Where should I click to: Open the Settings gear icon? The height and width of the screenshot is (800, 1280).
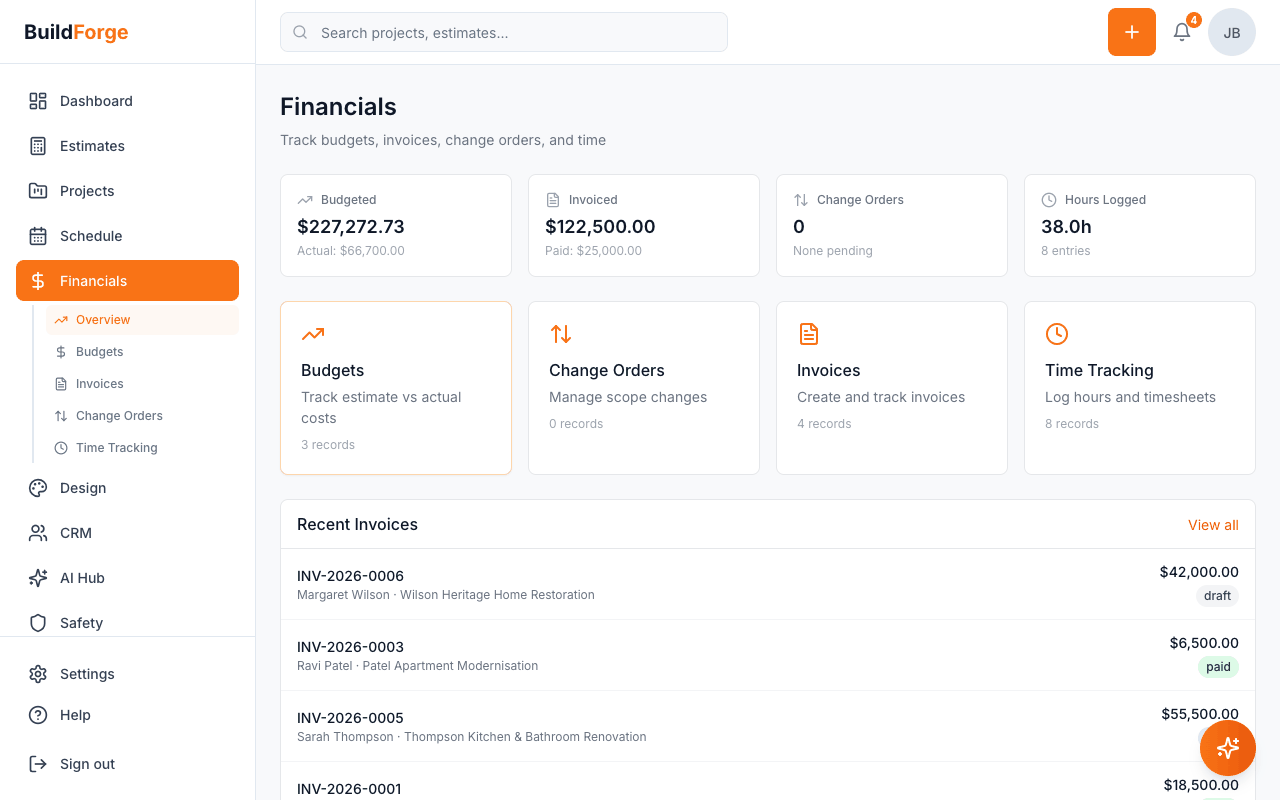38,674
